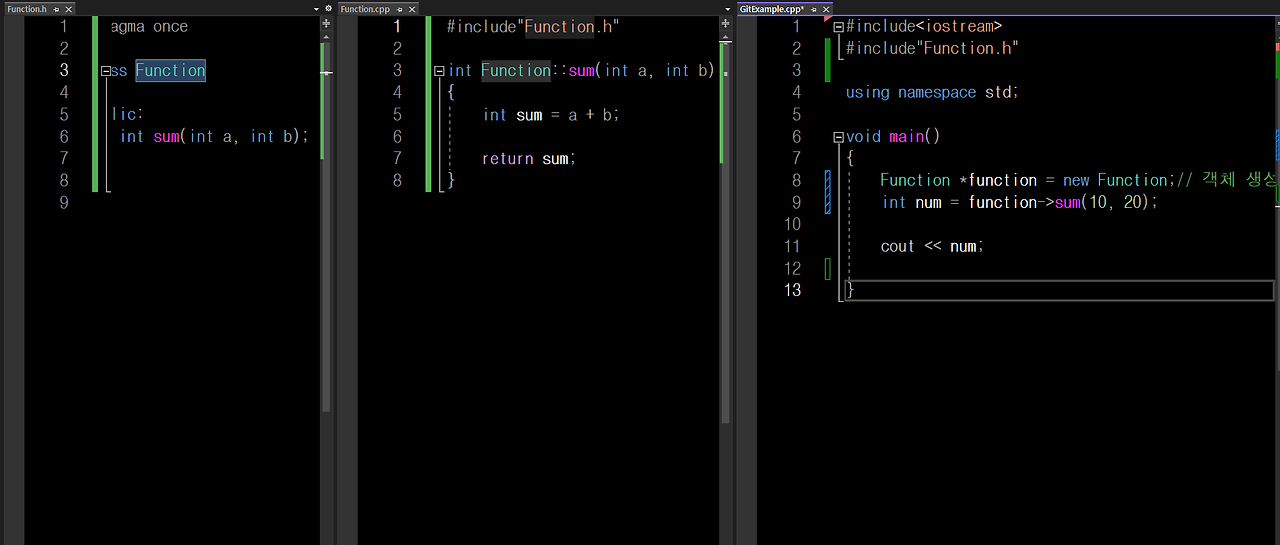This screenshot has height=545, width=1280.
Task: Collapse the Function::sum definition in Function.cpp
Action: [439, 71]
